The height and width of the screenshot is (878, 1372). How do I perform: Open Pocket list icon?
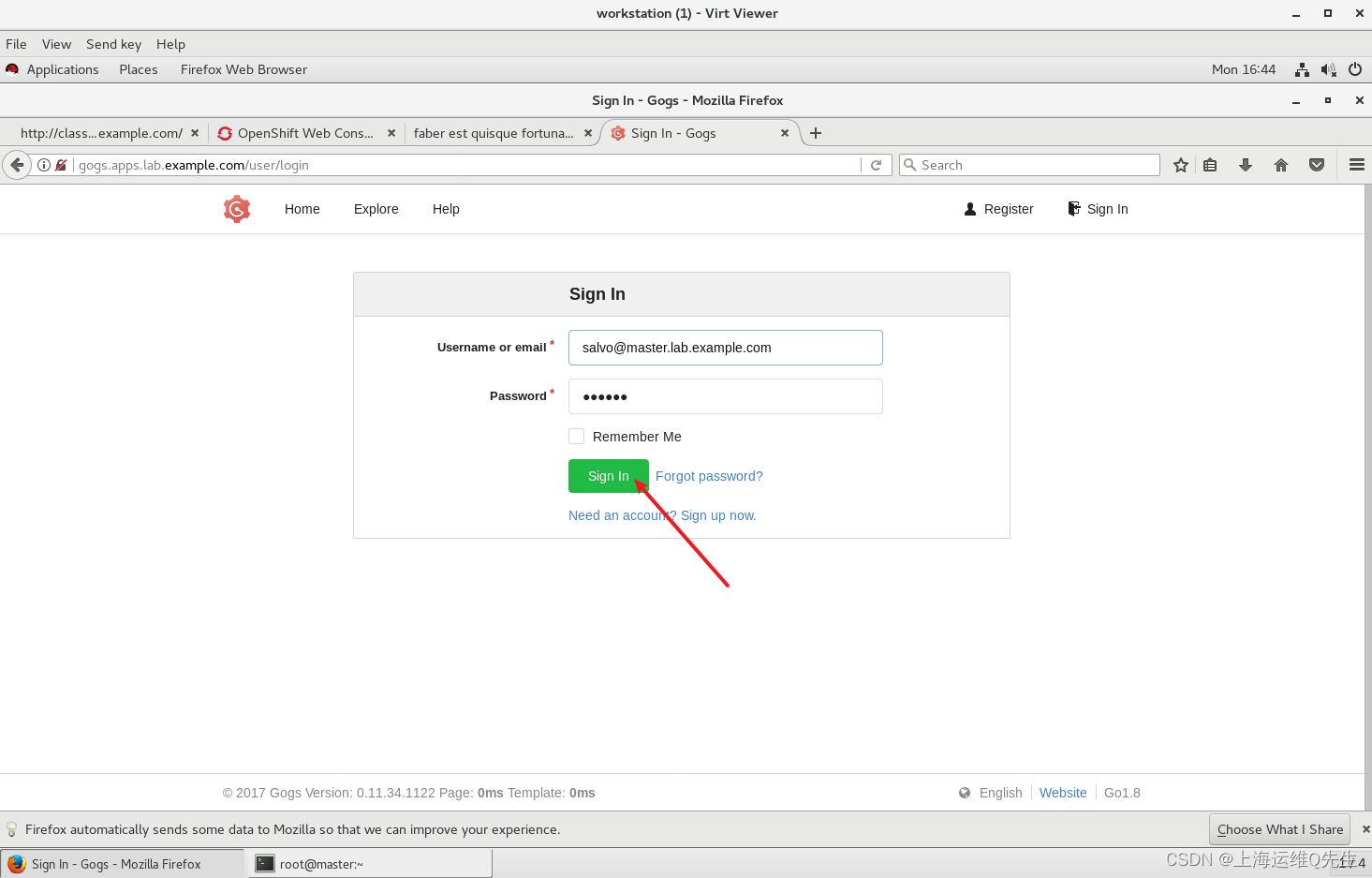1317,165
